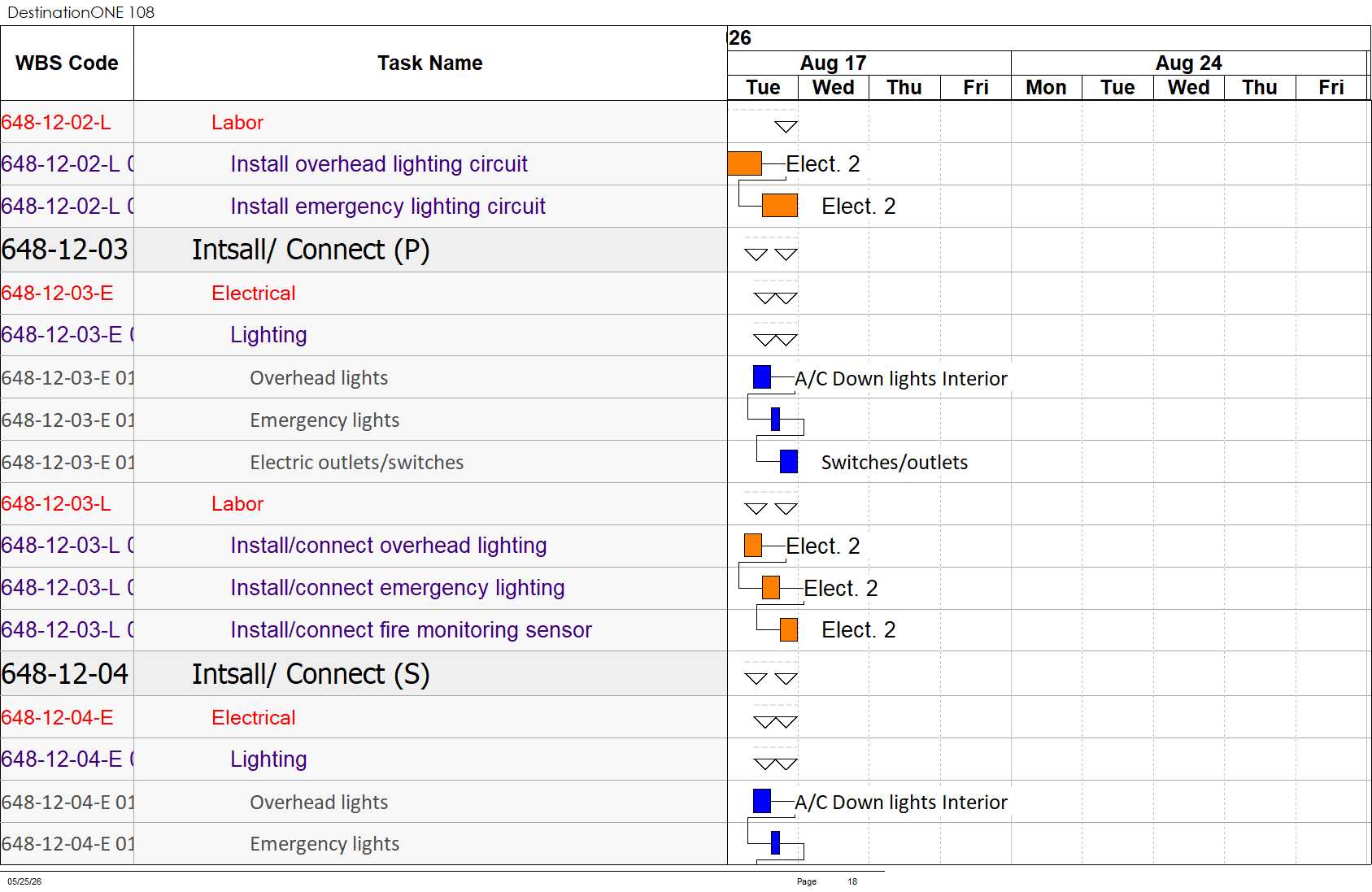
Task: Click the blue bar labeled Switches/outlets
Action: [789, 462]
